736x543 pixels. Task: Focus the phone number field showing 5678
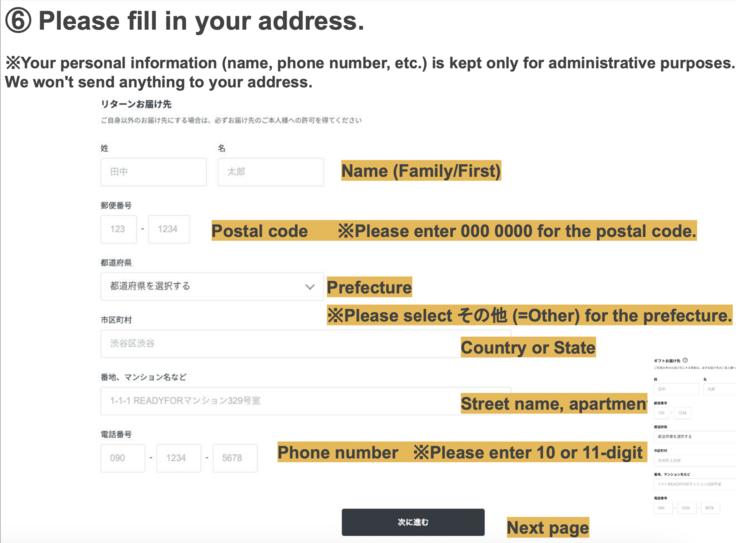pyautogui.click(x=236, y=458)
